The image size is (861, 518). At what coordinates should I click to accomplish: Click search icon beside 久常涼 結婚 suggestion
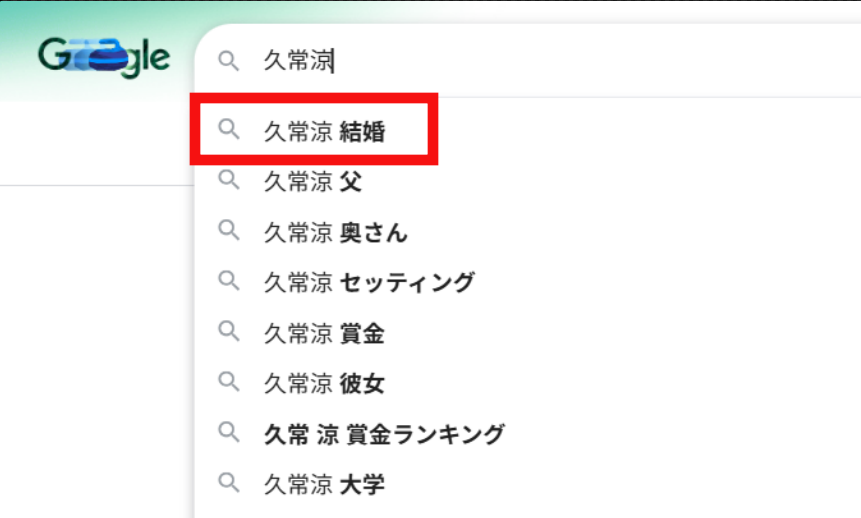229,130
